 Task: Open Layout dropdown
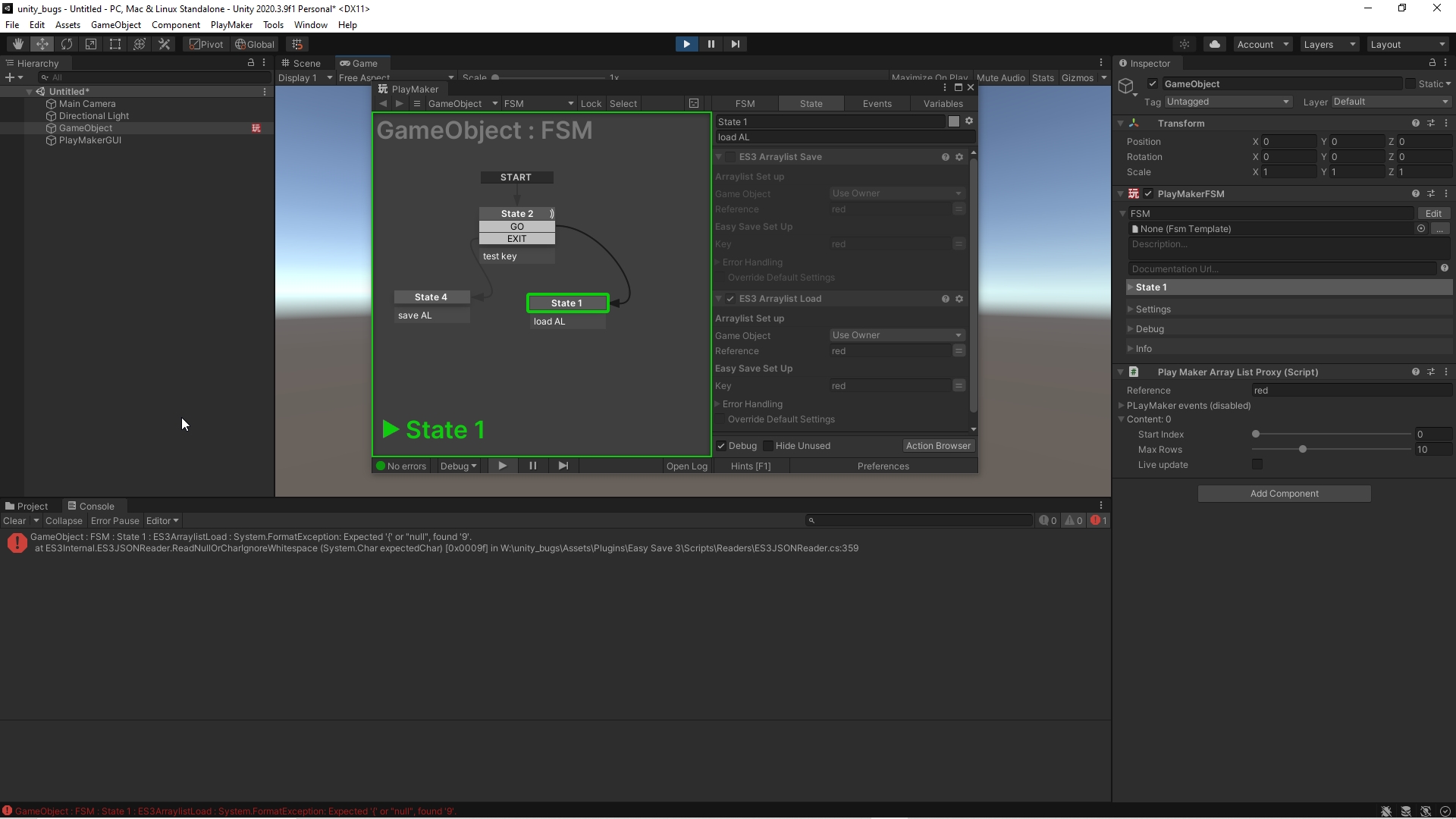coord(1408,44)
